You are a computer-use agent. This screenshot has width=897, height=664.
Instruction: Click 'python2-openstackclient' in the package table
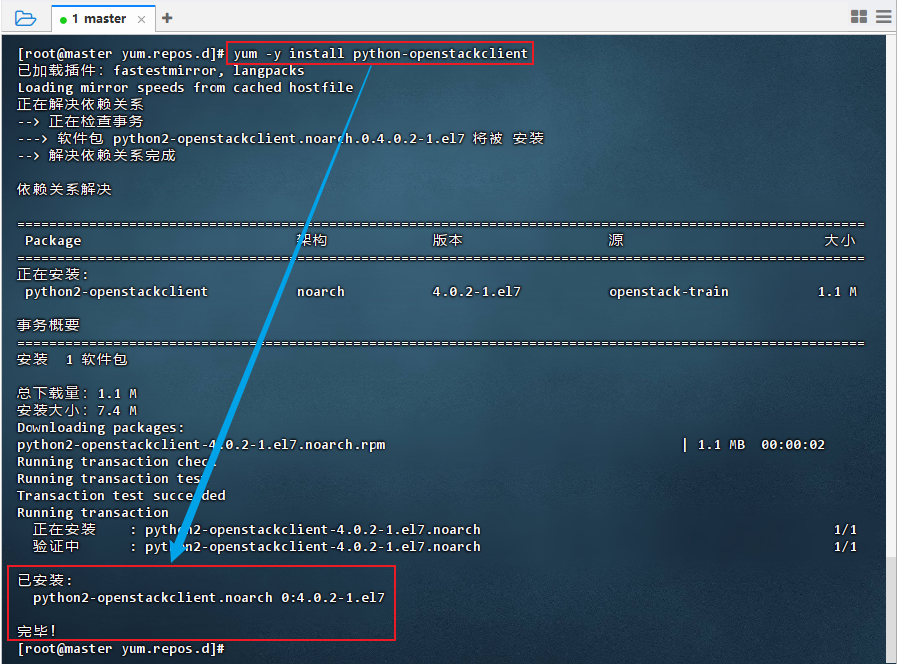pos(116,292)
